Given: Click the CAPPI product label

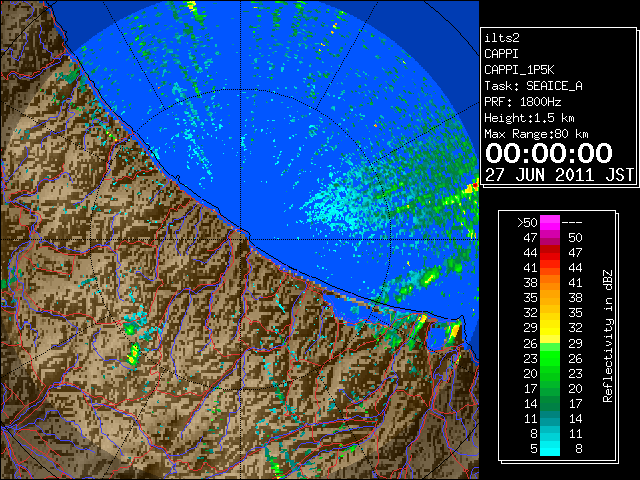Looking at the screenshot, I should point(501,54).
